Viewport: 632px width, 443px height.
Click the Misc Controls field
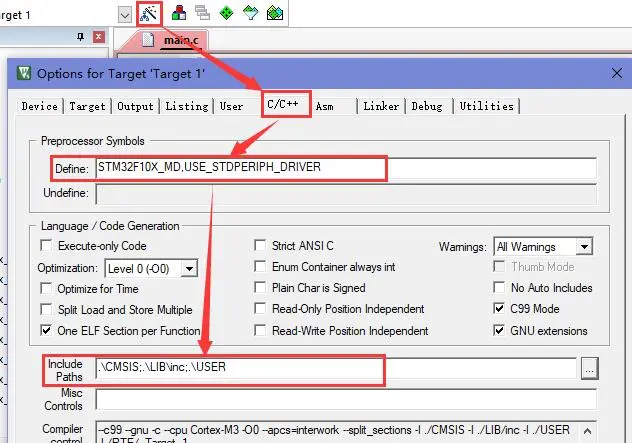click(346, 399)
